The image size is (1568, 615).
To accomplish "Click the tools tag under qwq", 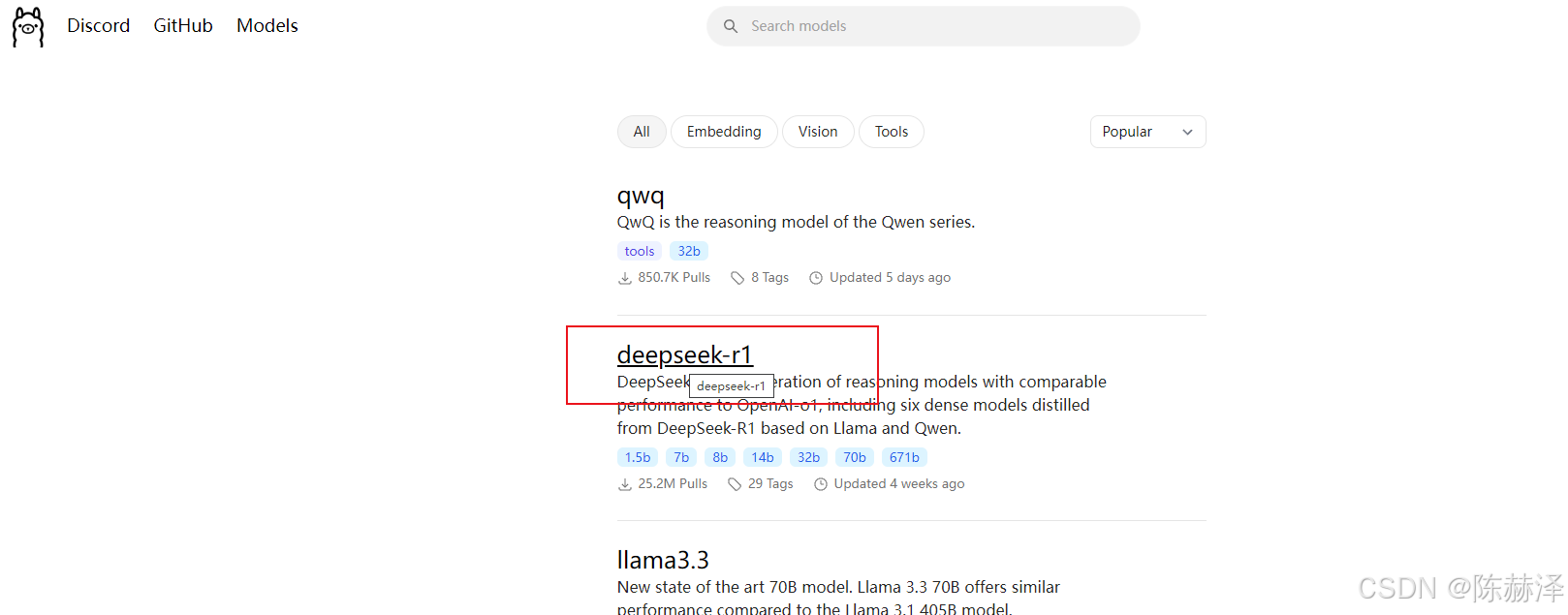I will click(640, 251).
